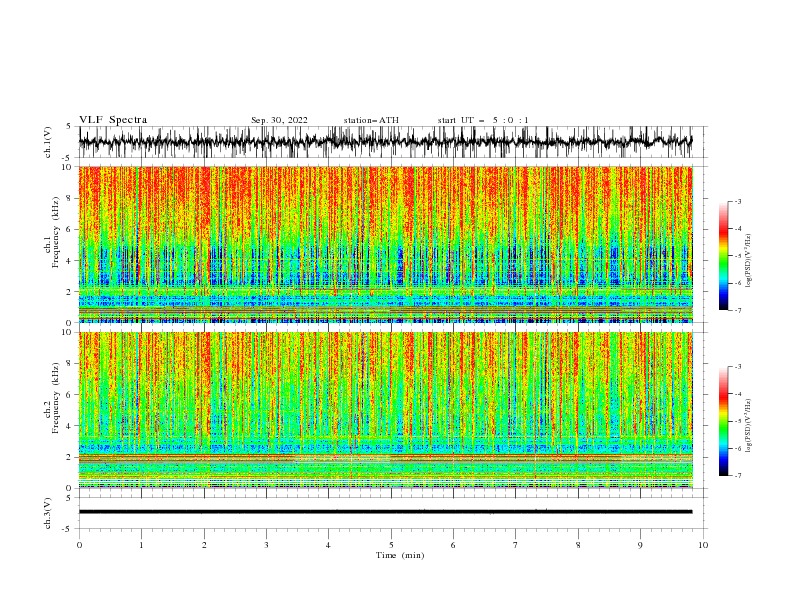This screenshot has height=612, width=792.
Task: Select the "start UT = 5 :0 :1" text
Action: click(483, 120)
